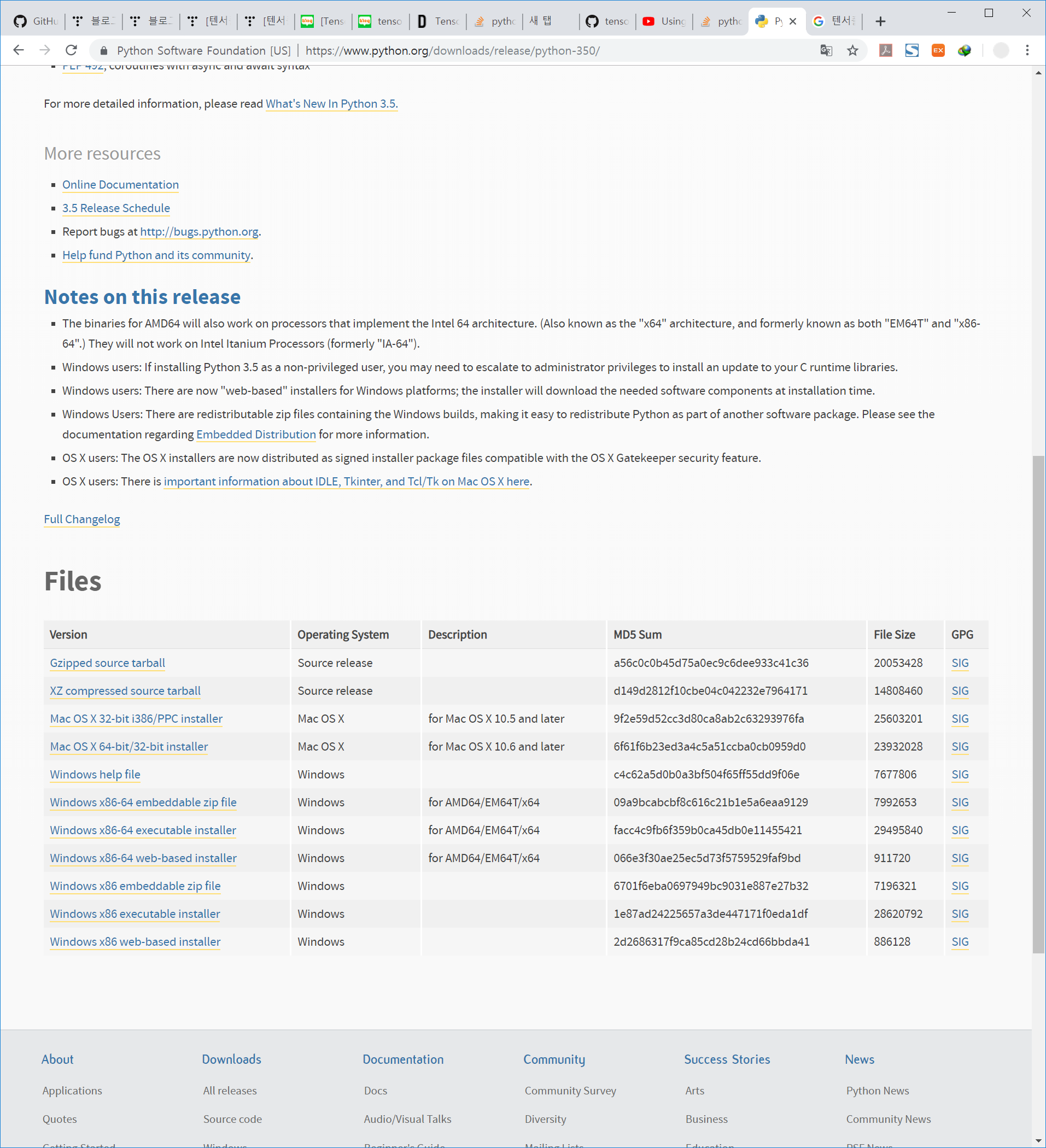1046x1148 pixels.
Task: Download Windows x86 embeddable zip file
Action: click(x=135, y=886)
